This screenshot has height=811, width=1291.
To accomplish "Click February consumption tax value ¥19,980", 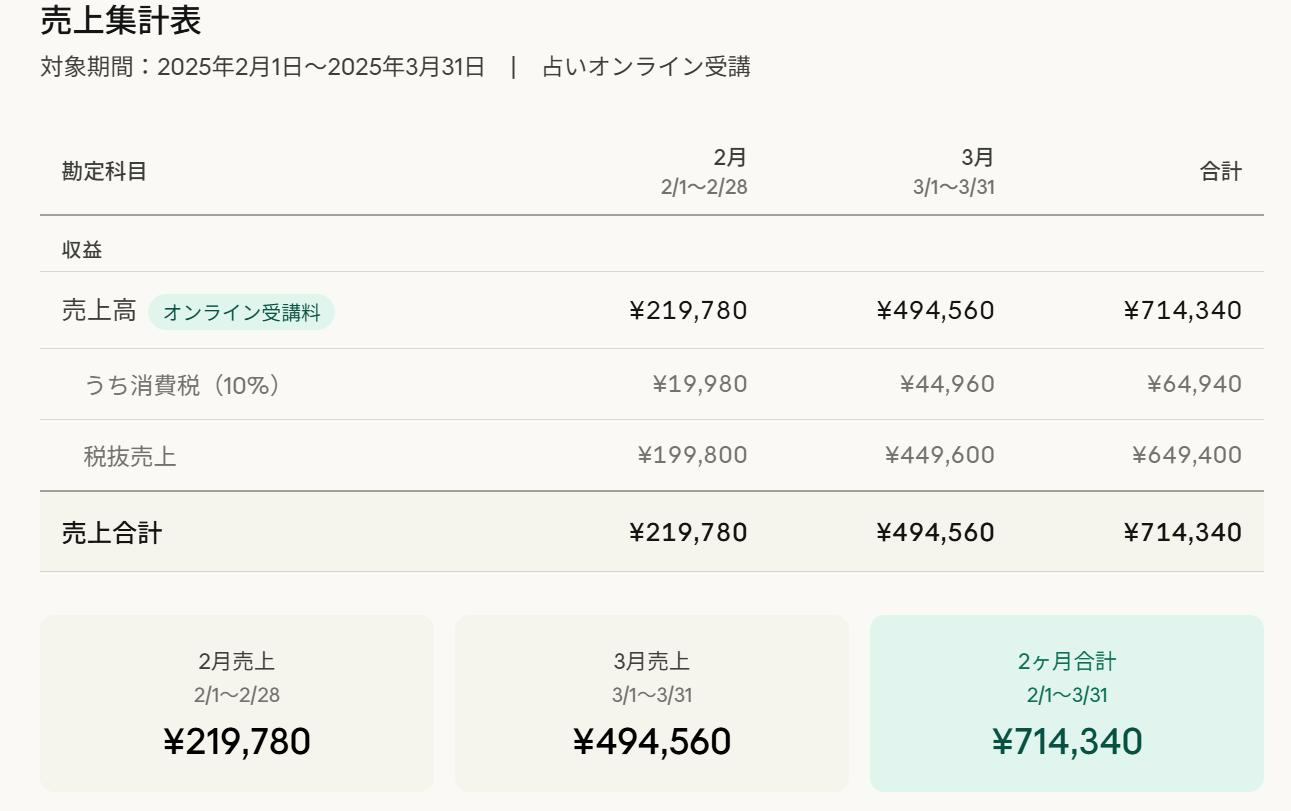I will [699, 385].
